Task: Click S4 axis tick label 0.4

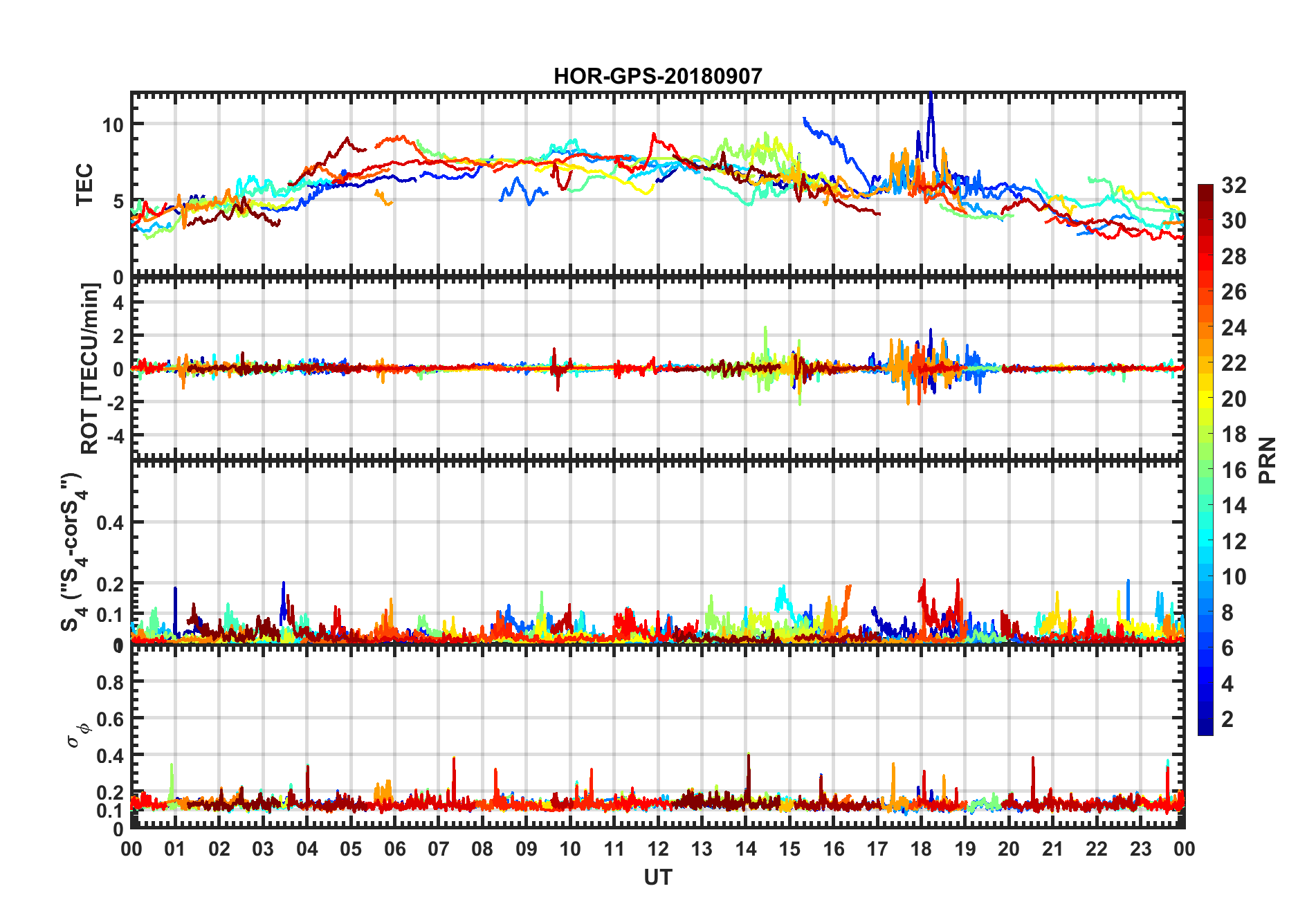Action: tap(110, 523)
